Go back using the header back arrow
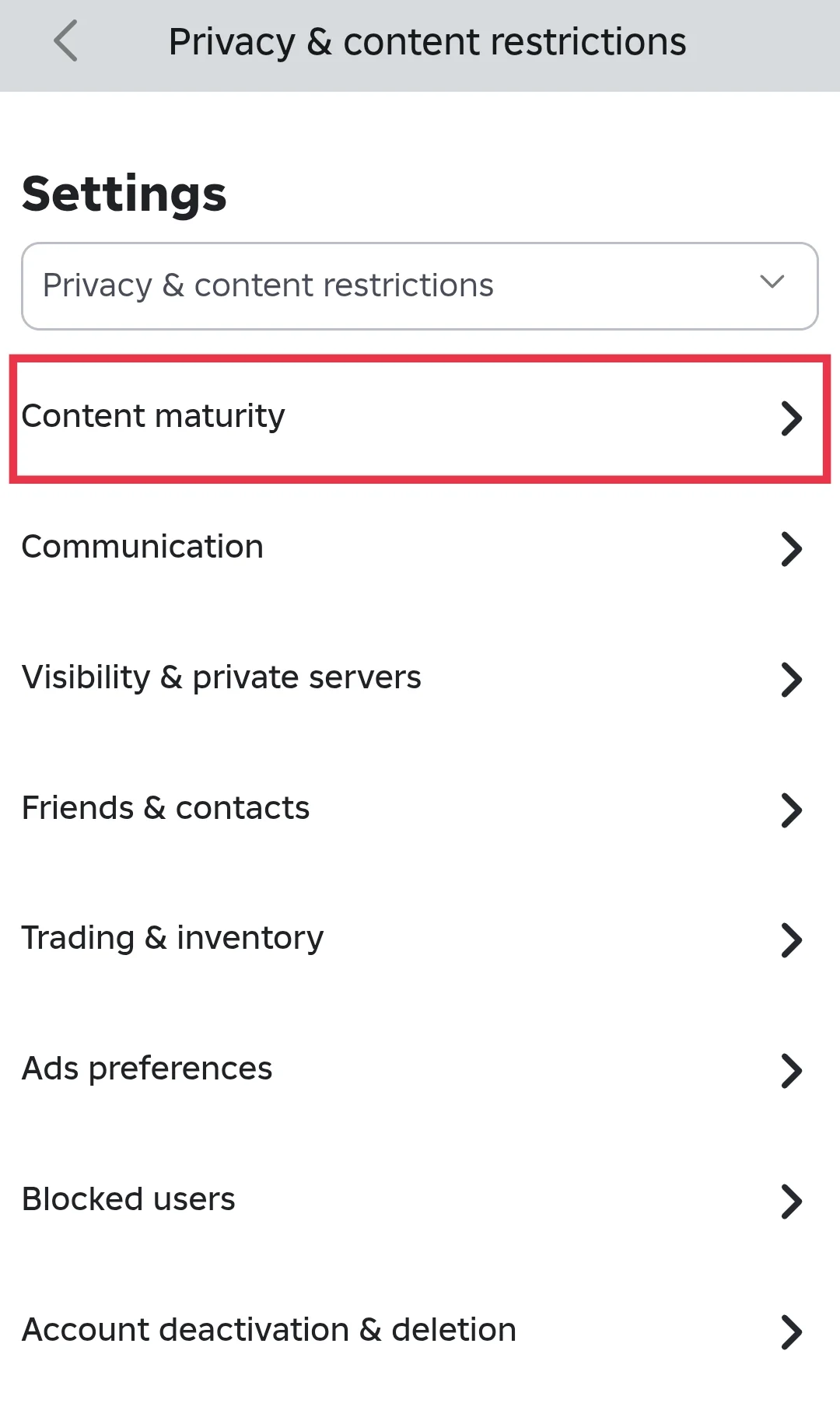840x1403 pixels. [x=66, y=42]
